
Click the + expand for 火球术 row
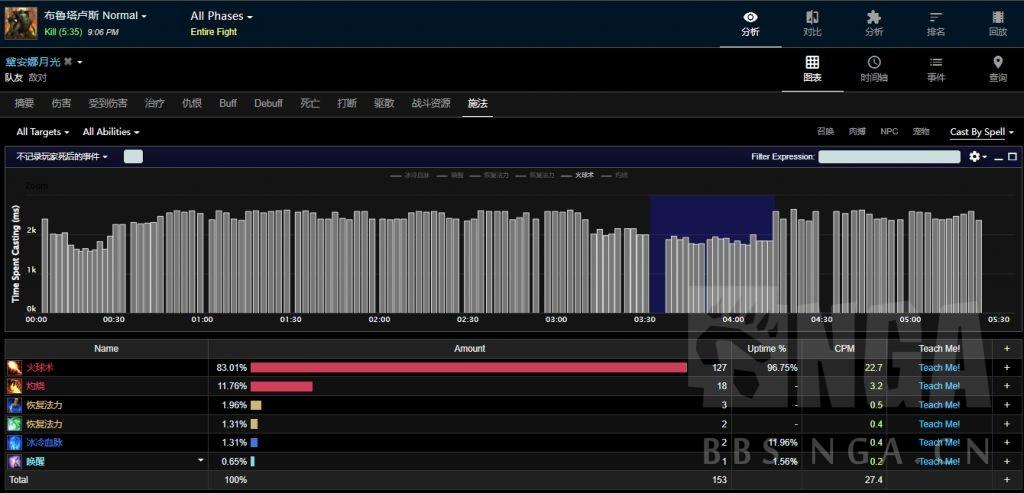pyautogui.click(x=1006, y=367)
